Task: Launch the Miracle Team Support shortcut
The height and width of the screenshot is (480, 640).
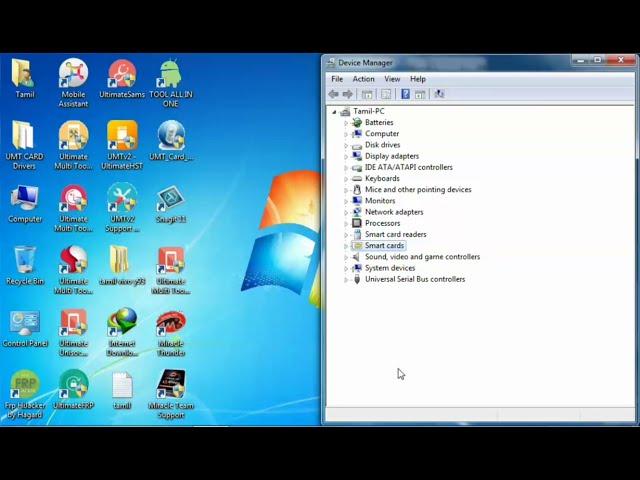Action: (x=171, y=395)
